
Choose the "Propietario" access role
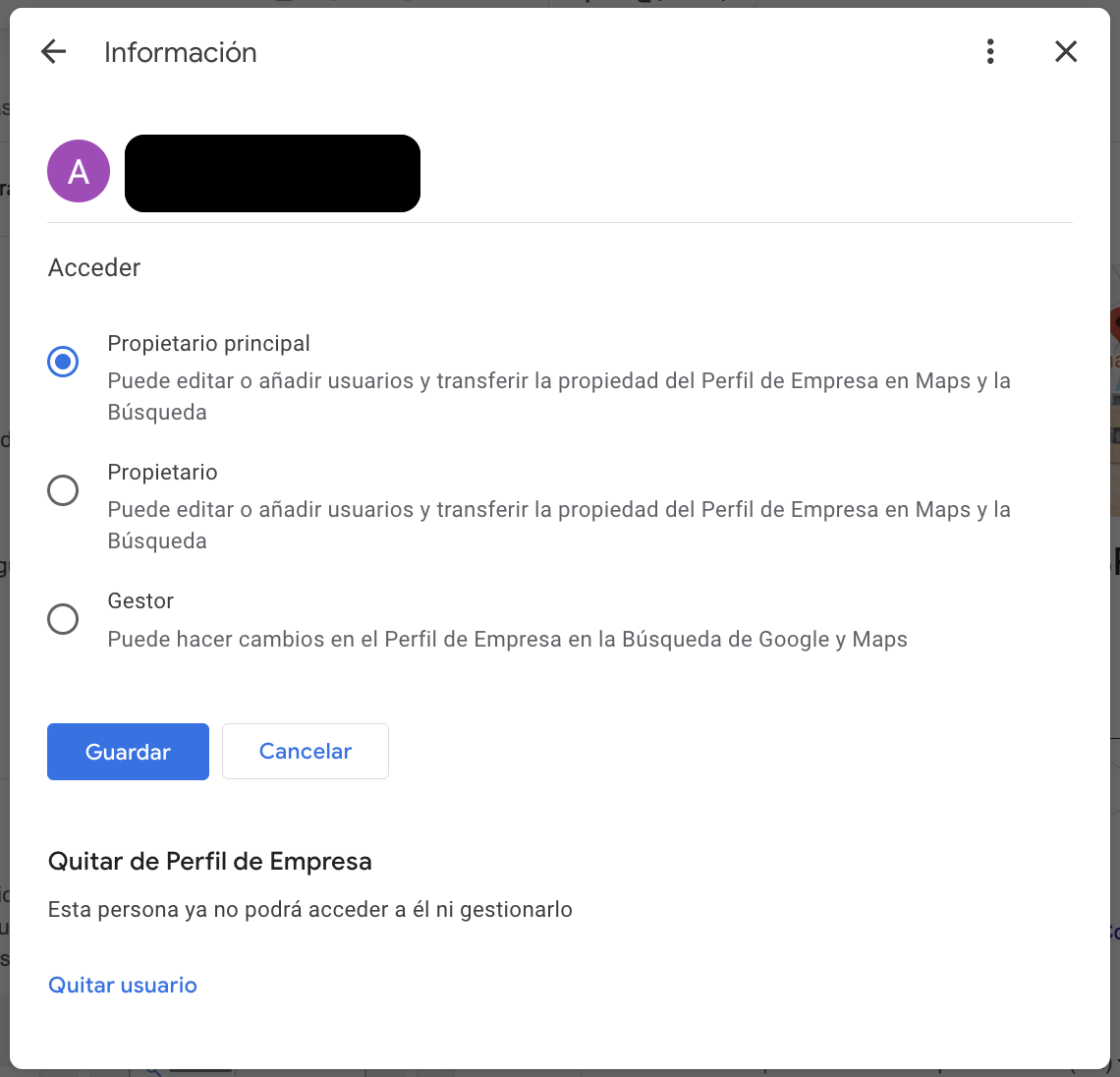[62, 490]
